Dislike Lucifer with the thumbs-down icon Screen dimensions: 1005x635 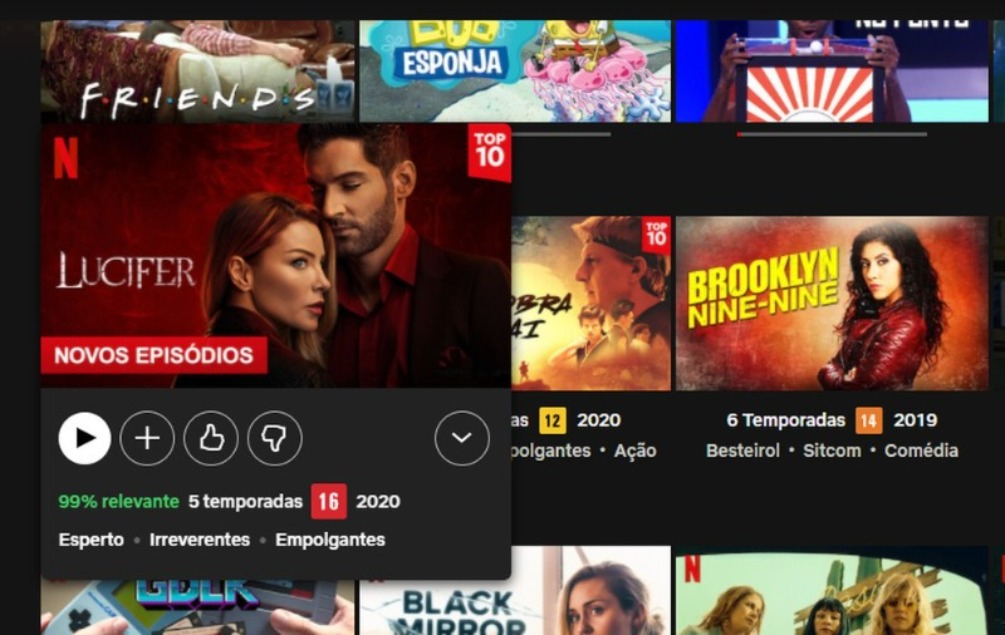click(274, 438)
